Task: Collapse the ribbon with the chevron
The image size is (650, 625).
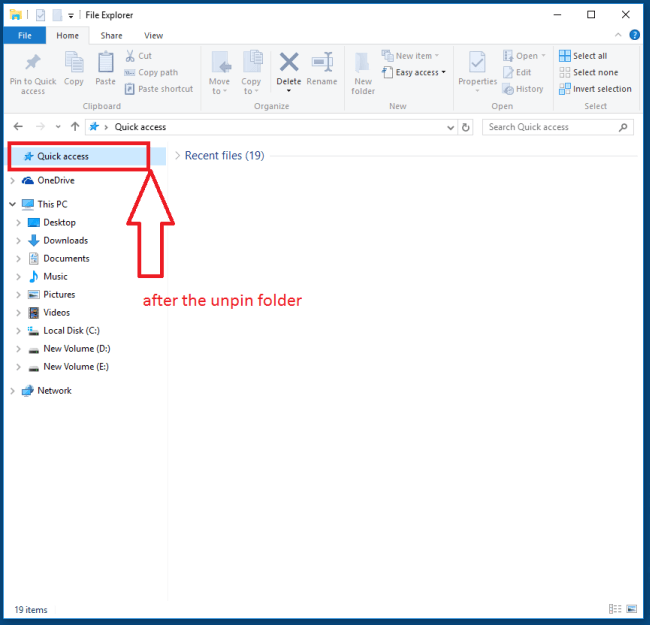Action: coord(618,35)
